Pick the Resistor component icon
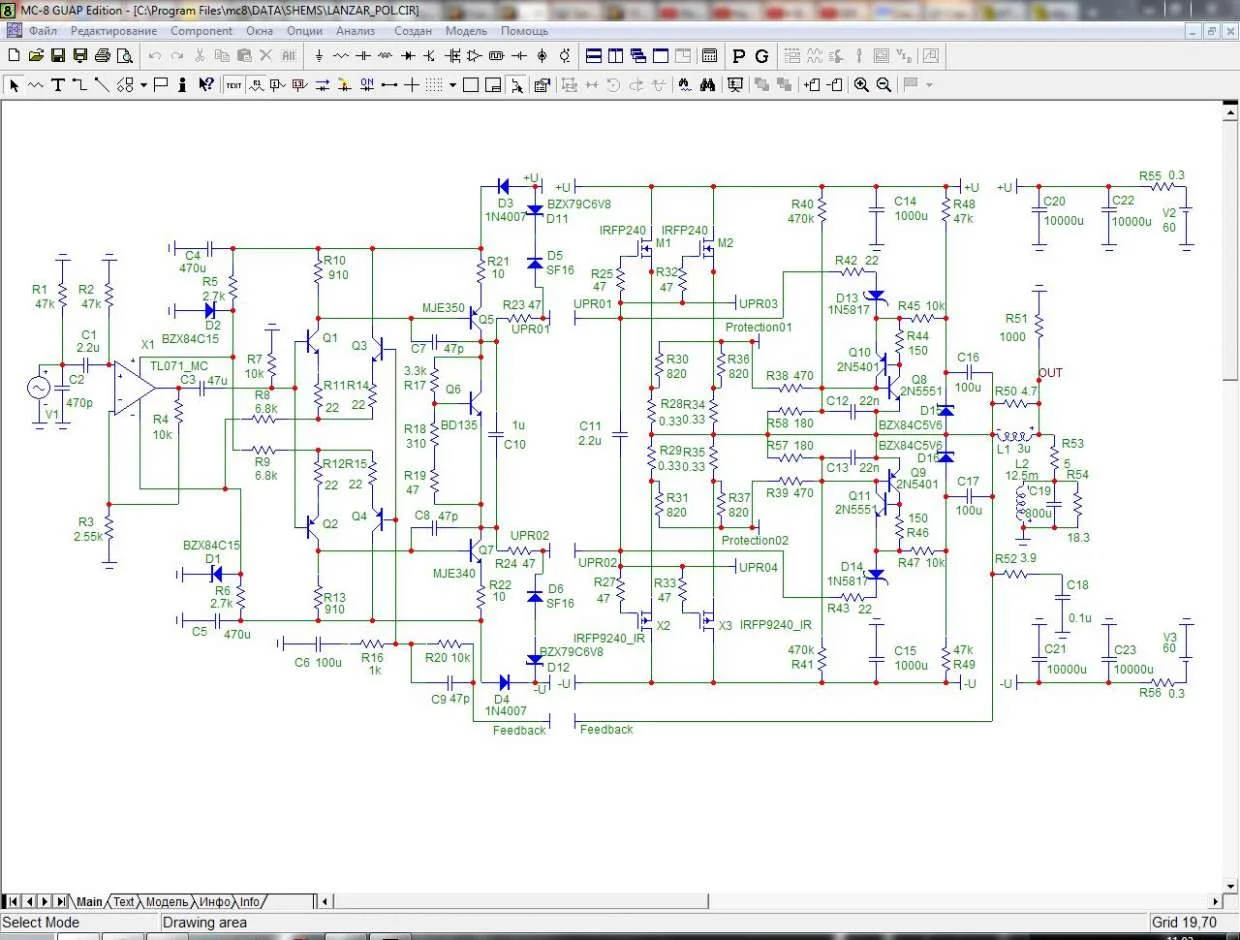The image size is (1240, 940). coord(341,56)
